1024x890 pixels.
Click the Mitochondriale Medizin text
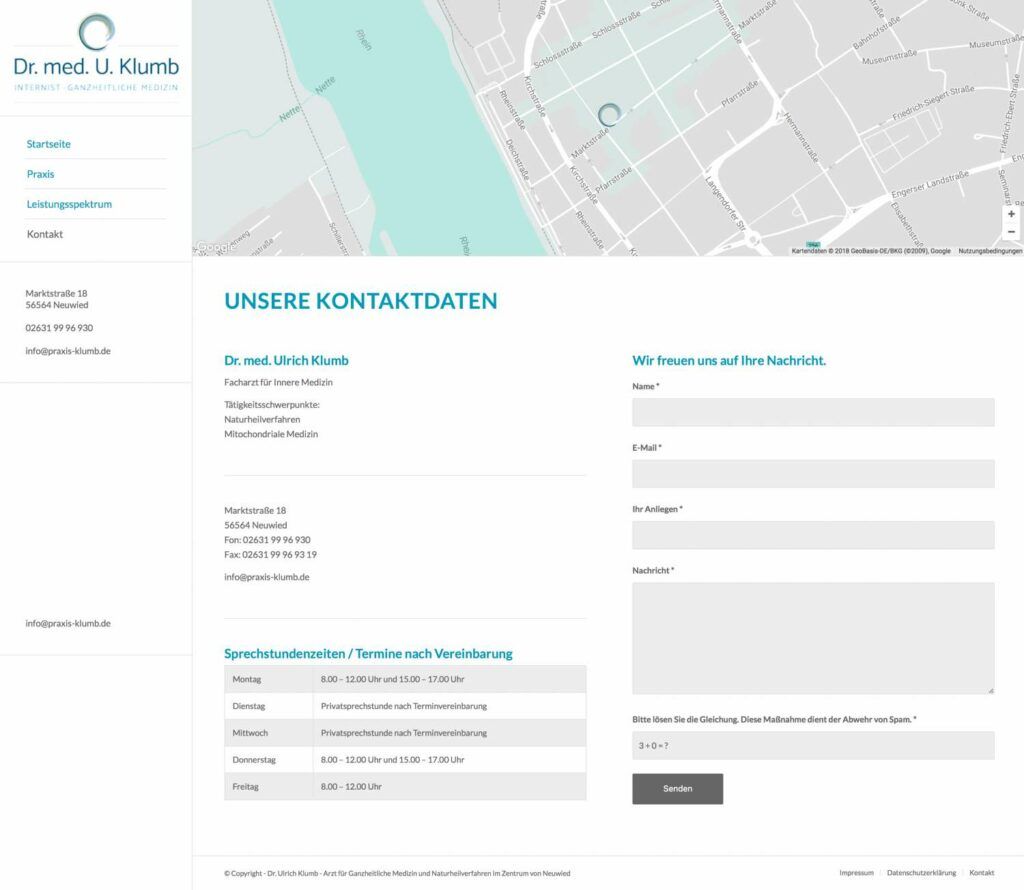[x=271, y=434]
